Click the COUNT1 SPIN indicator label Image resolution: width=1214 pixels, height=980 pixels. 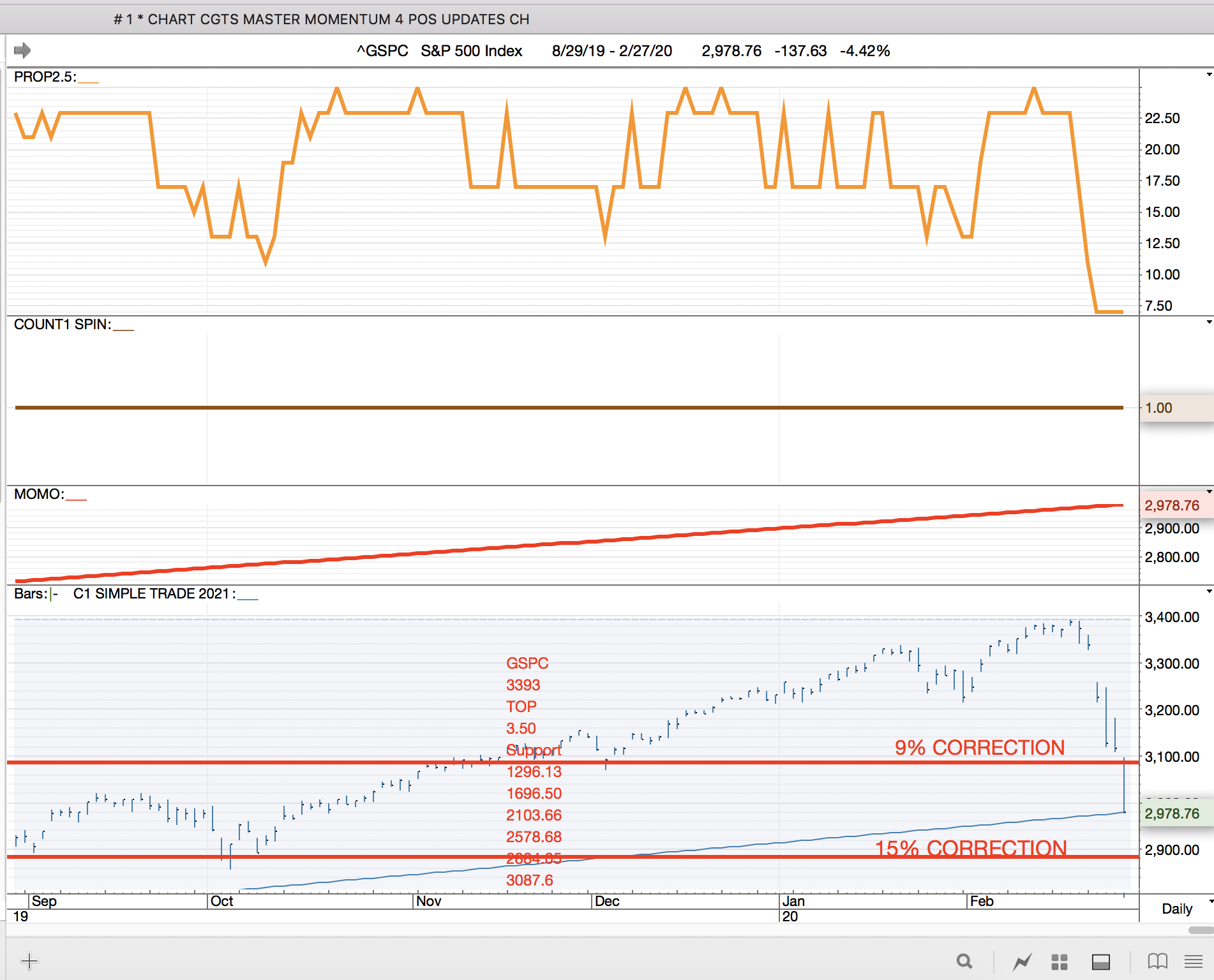(x=63, y=324)
